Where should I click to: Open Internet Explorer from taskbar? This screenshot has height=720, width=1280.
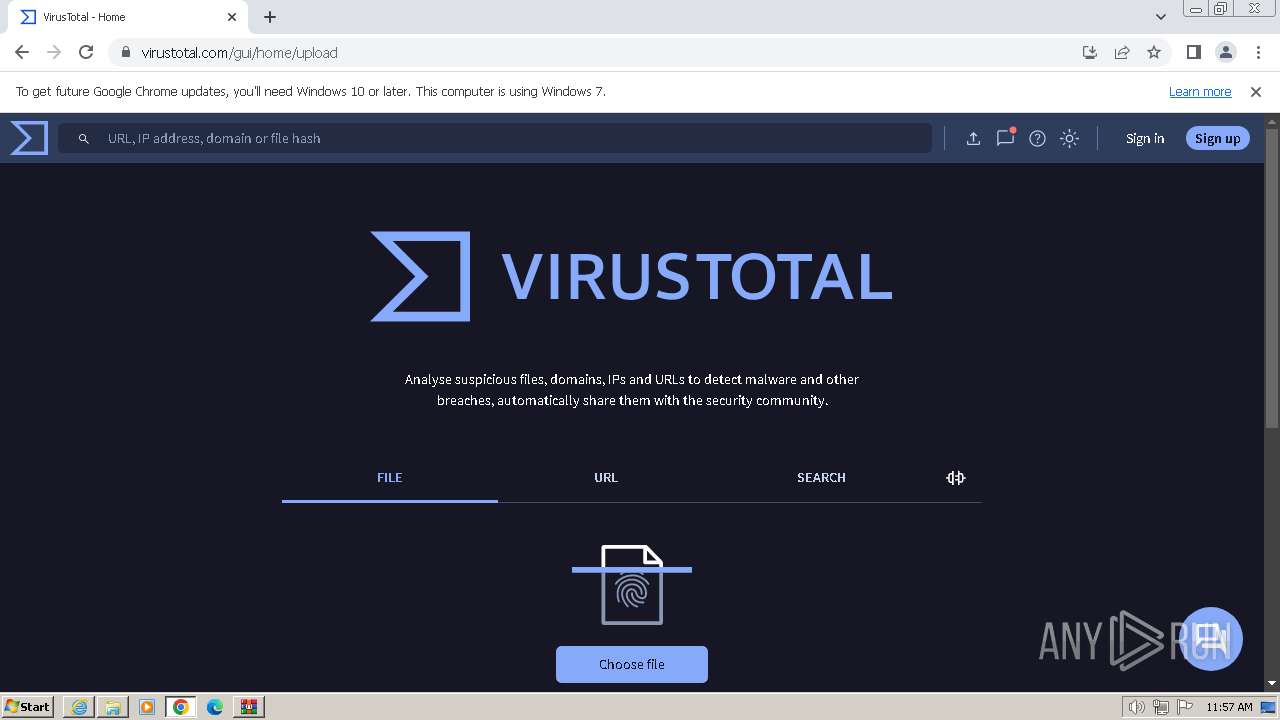(79, 707)
